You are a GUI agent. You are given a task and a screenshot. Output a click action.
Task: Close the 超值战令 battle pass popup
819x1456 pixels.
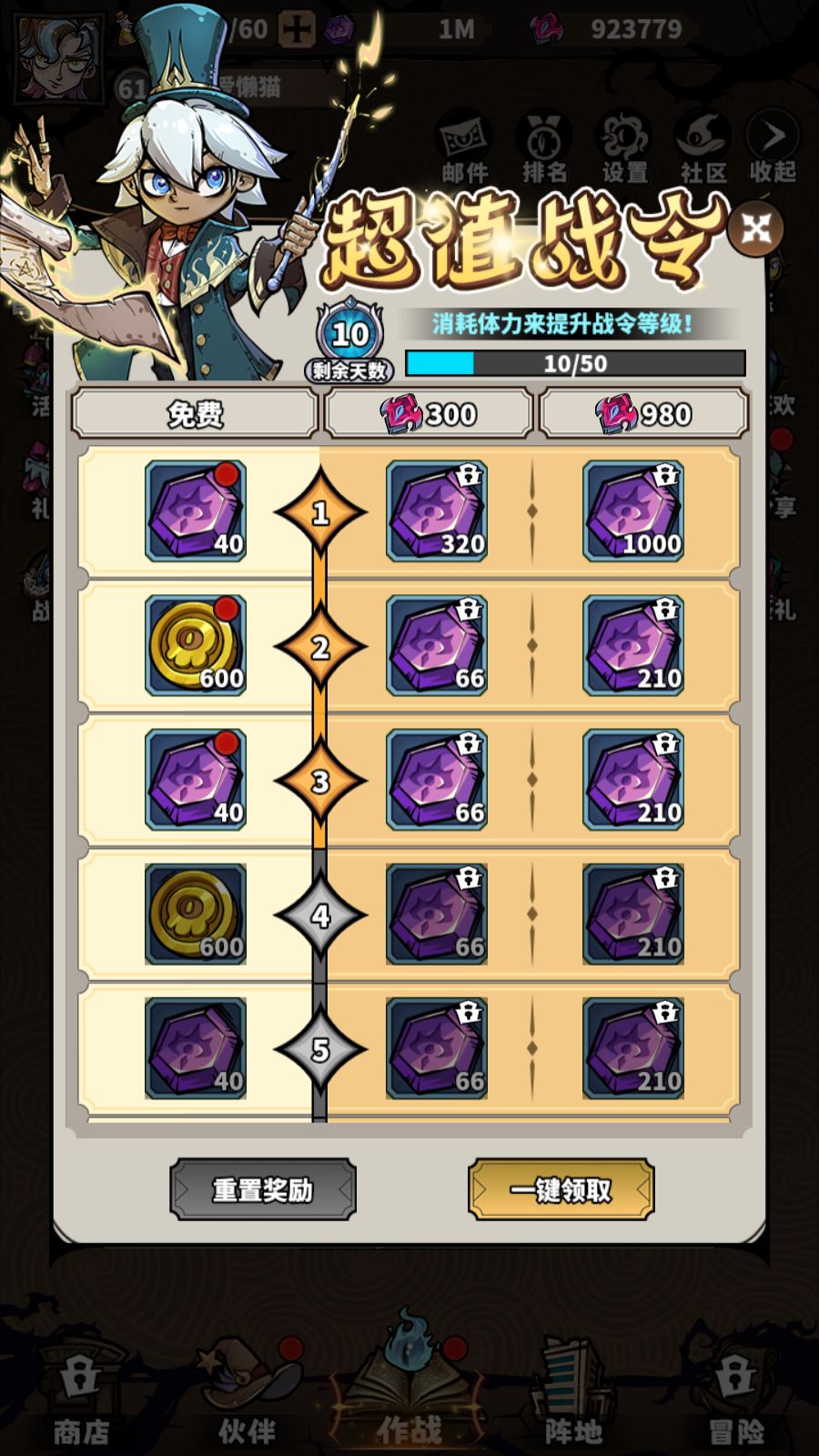click(755, 228)
